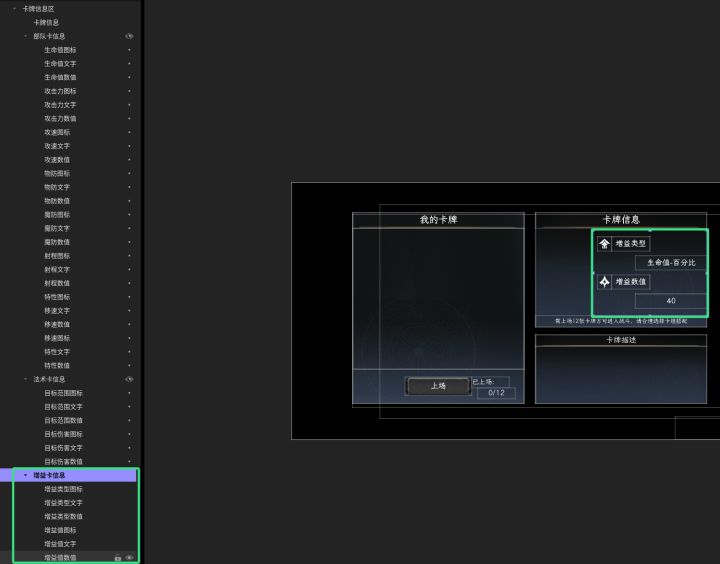The width and height of the screenshot is (720, 564).
Task: Click the visibility dot of 魔防图标 layer
Action: tap(129, 214)
